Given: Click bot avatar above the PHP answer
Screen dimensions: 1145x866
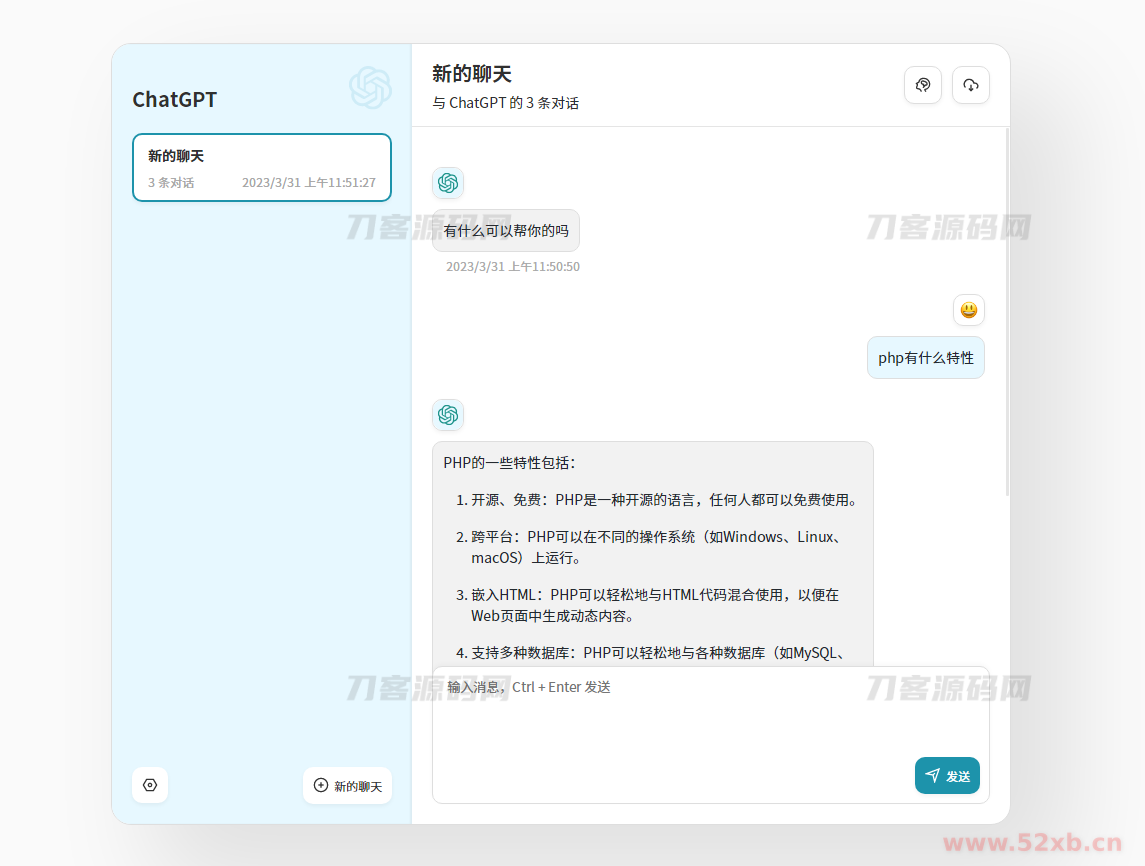Looking at the screenshot, I should pos(448,415).
